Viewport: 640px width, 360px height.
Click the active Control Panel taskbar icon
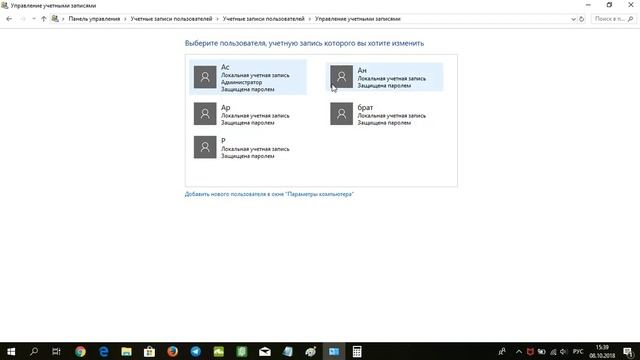point(334,351)
